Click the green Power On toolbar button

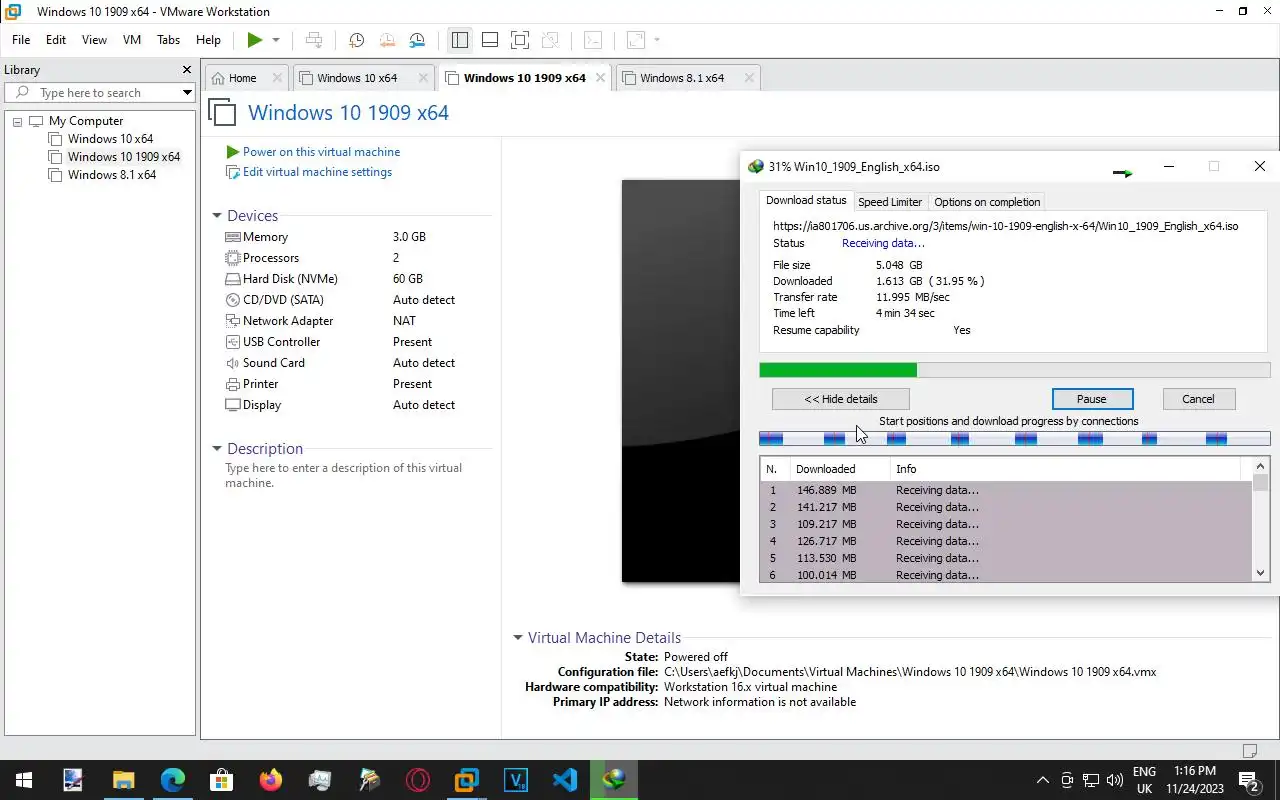255,40
